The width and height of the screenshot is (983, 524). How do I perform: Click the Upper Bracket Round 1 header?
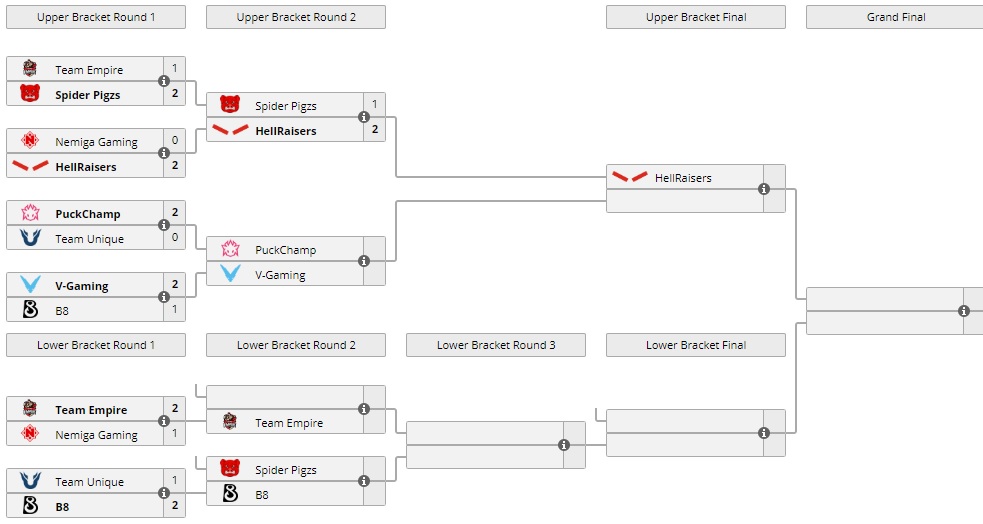[x=96, y=17]
